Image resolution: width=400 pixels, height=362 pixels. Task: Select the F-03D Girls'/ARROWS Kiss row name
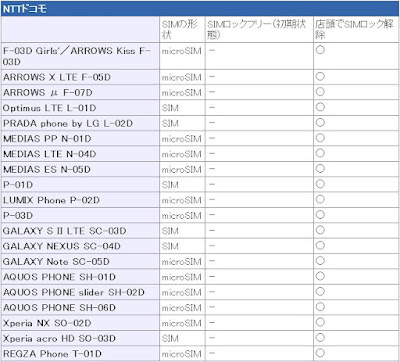click(77, 56)
